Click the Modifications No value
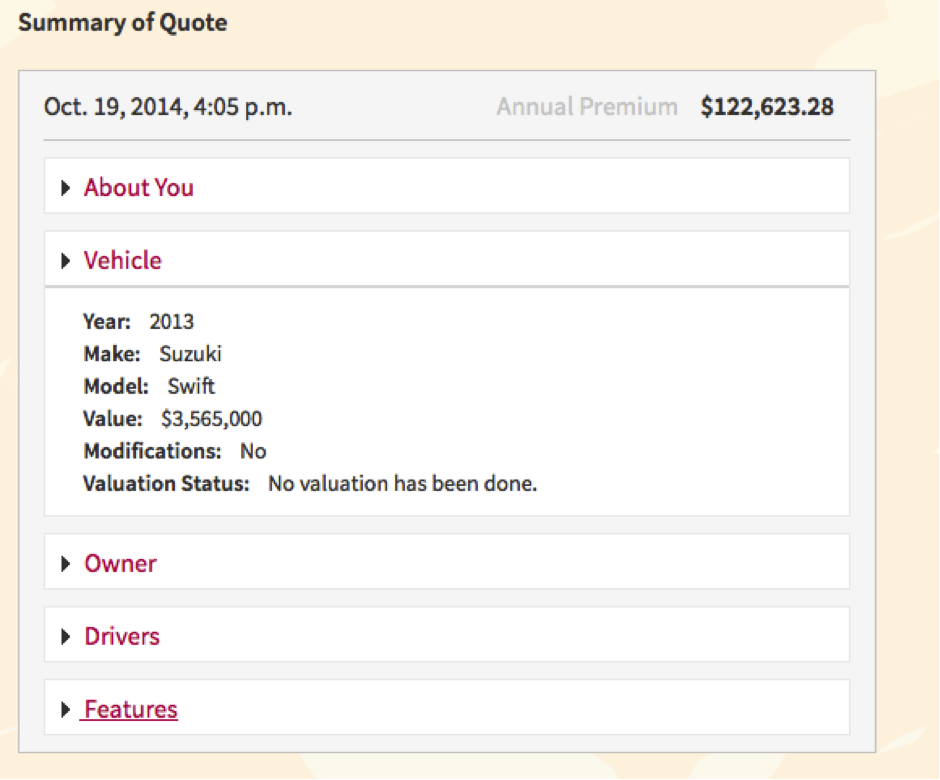The image size is (940, 780). 253,451
